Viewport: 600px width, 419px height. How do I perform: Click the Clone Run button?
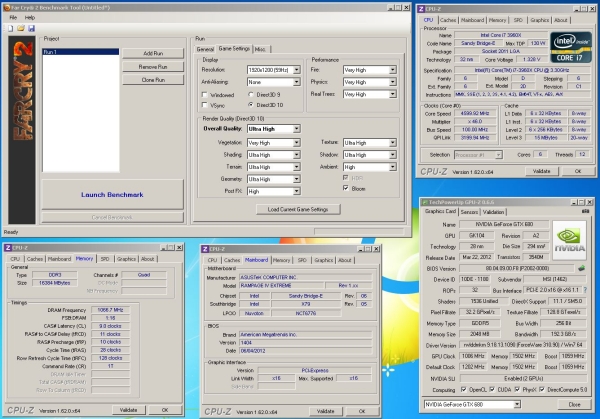pyautogui.click(x=153, y=80)
